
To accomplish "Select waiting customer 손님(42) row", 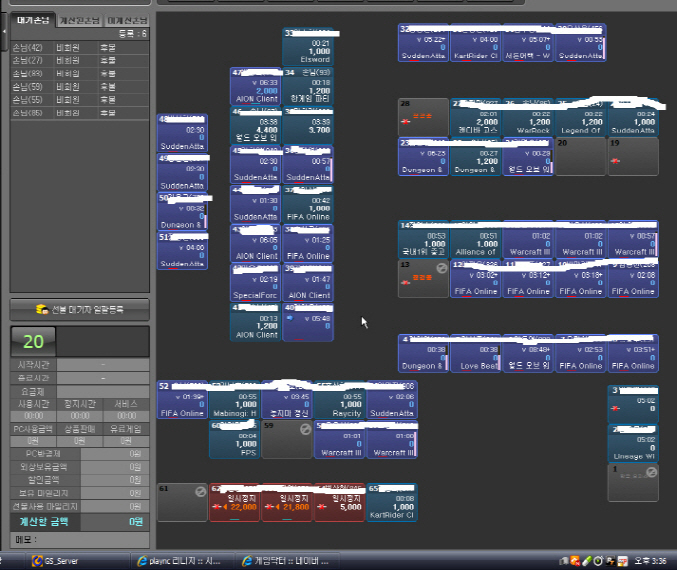I will (80, 48).
